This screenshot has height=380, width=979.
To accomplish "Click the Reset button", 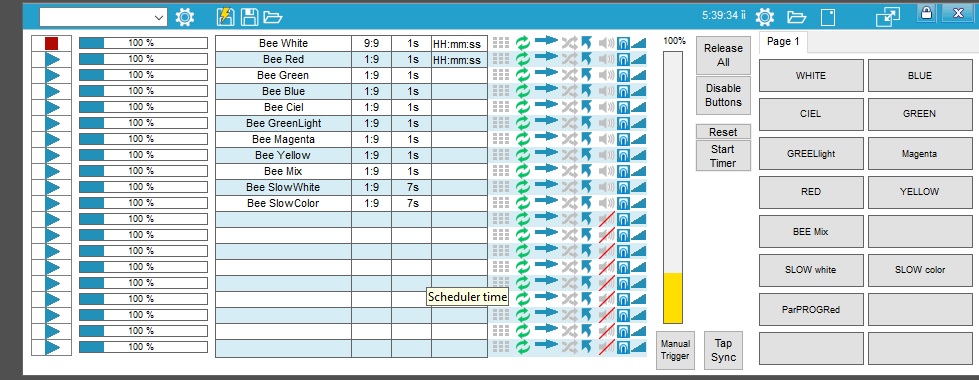I will click(x=723, y=132).
